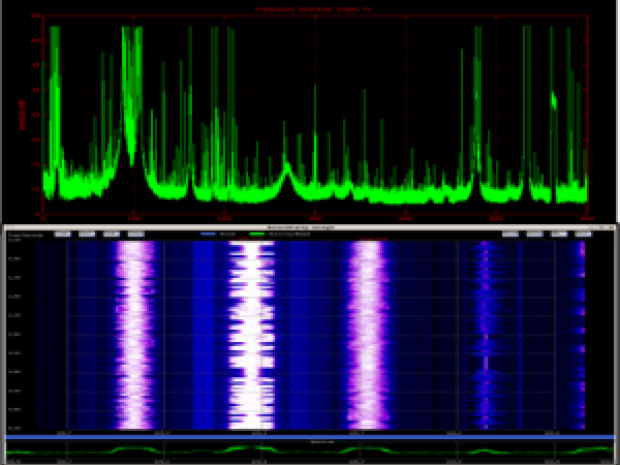The image size is (620, 465).
Task: Click the blue horizontal bar below the waterfall
Action: pyautogui.click(x=308, y=437)
